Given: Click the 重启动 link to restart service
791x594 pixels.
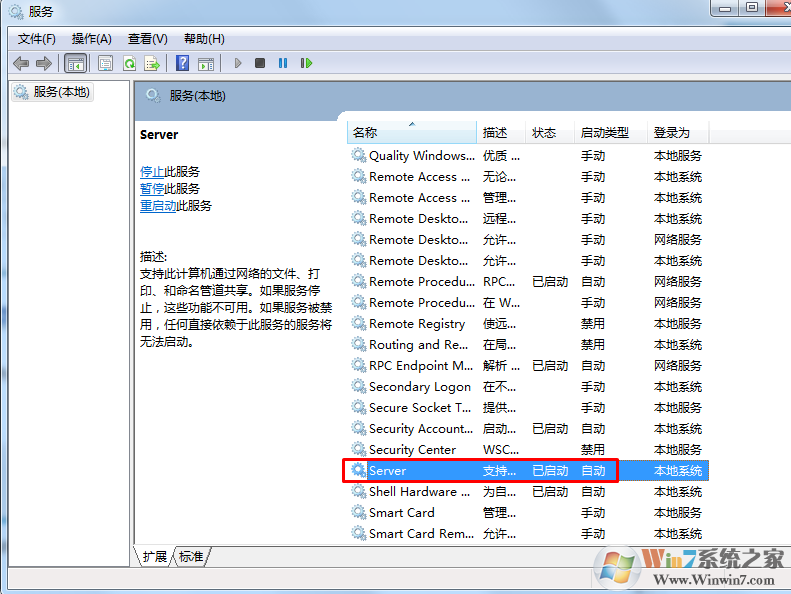Looking at the screenshot, I should coord(158,206).
